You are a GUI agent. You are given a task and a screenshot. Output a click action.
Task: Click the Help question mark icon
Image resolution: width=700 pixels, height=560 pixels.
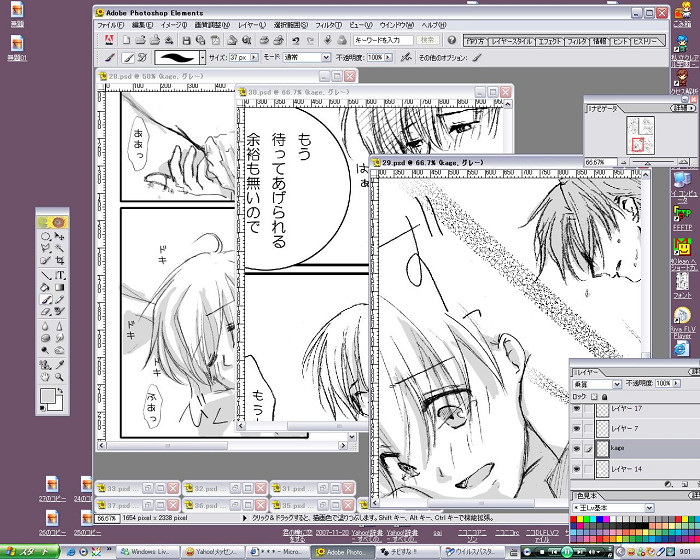[x=452, y=40]
